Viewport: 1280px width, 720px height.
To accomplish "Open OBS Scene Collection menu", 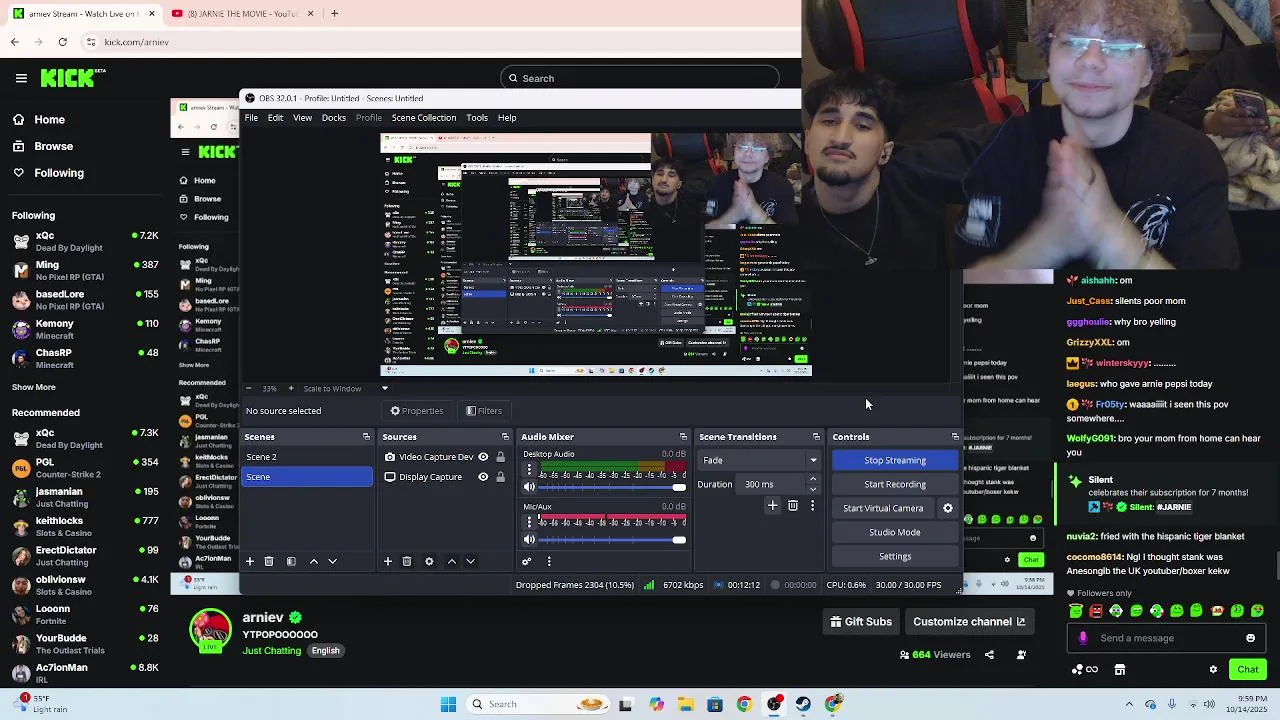I will [424, 118].
